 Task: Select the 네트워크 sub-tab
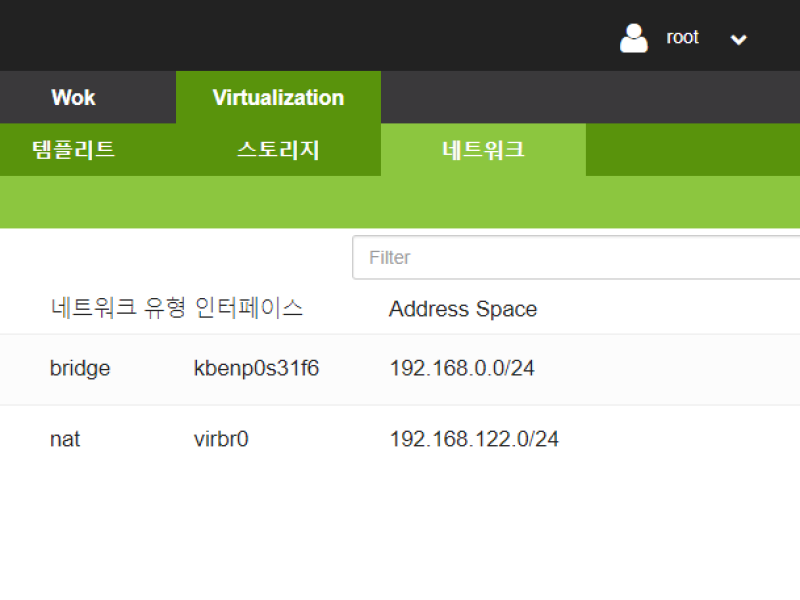(483, 150)
